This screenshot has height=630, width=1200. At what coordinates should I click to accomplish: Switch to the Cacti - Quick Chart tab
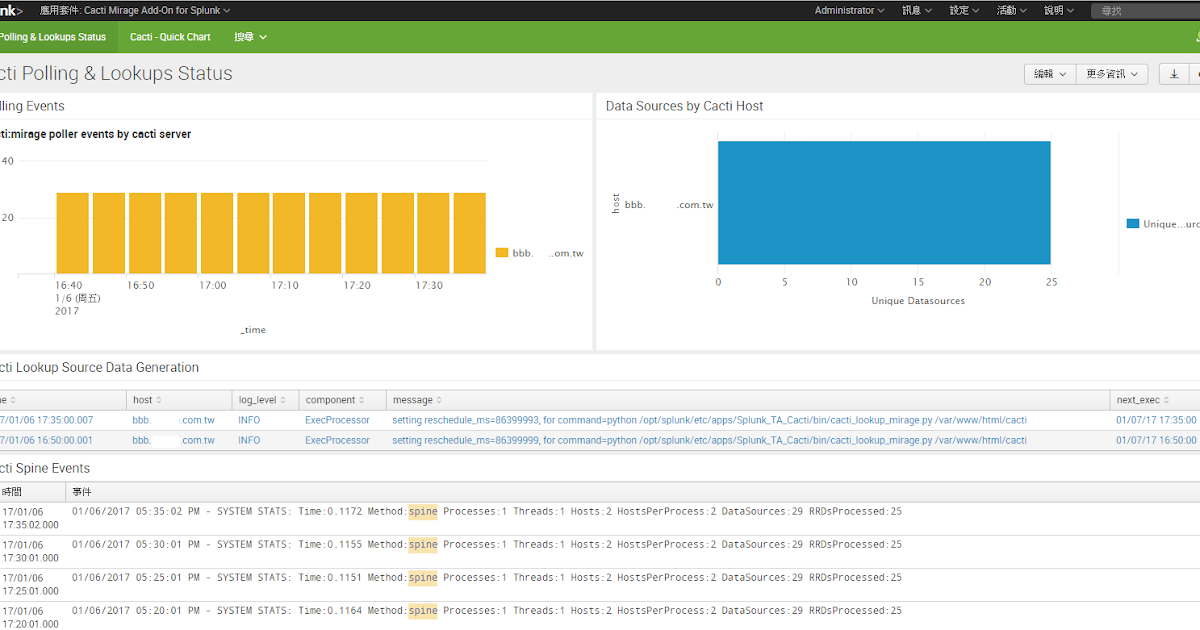(170, 36)
